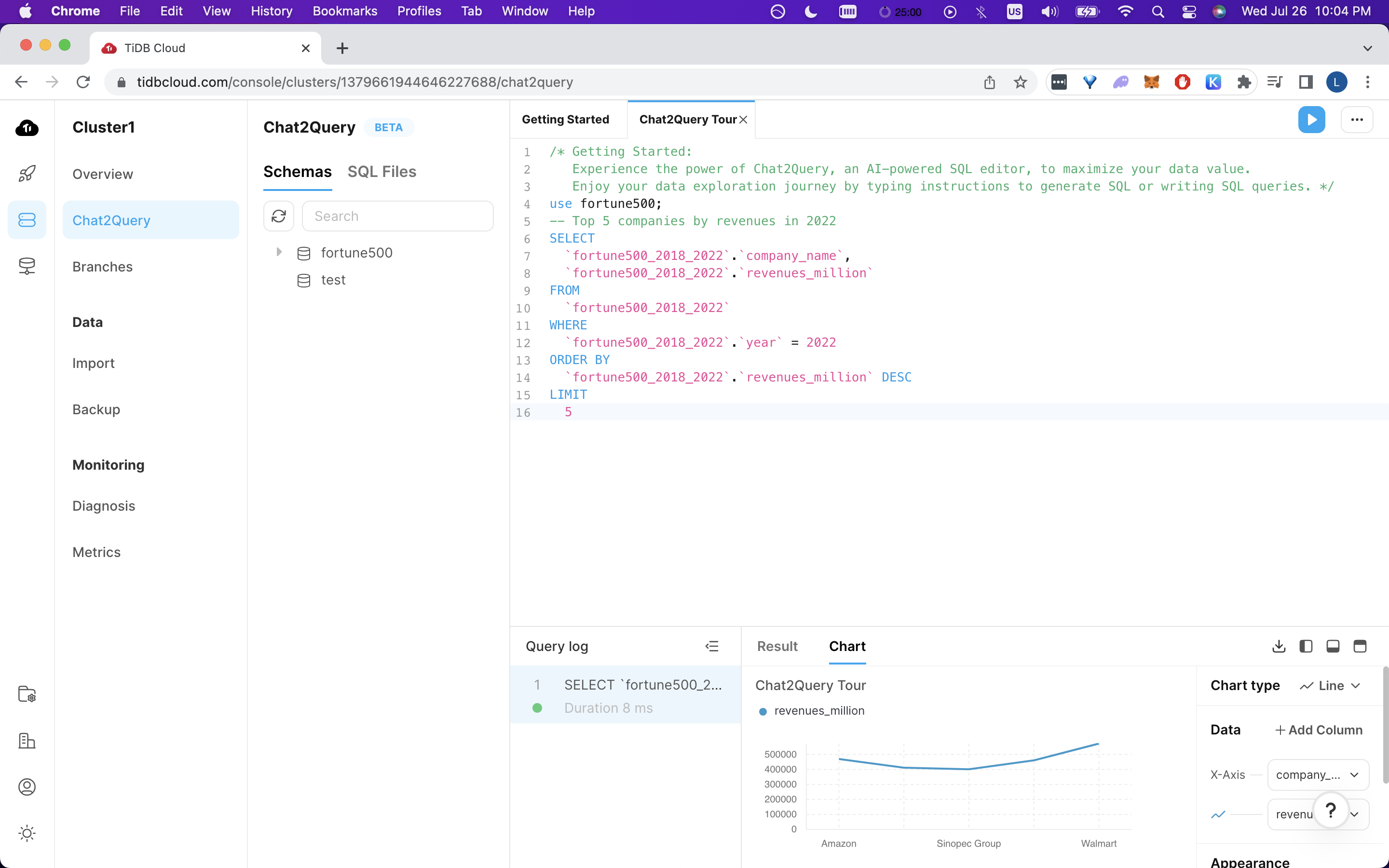The image size is (1389, 868).
Task: Toggle bottom panel layout icon
Action: (x=1333, y=646)
